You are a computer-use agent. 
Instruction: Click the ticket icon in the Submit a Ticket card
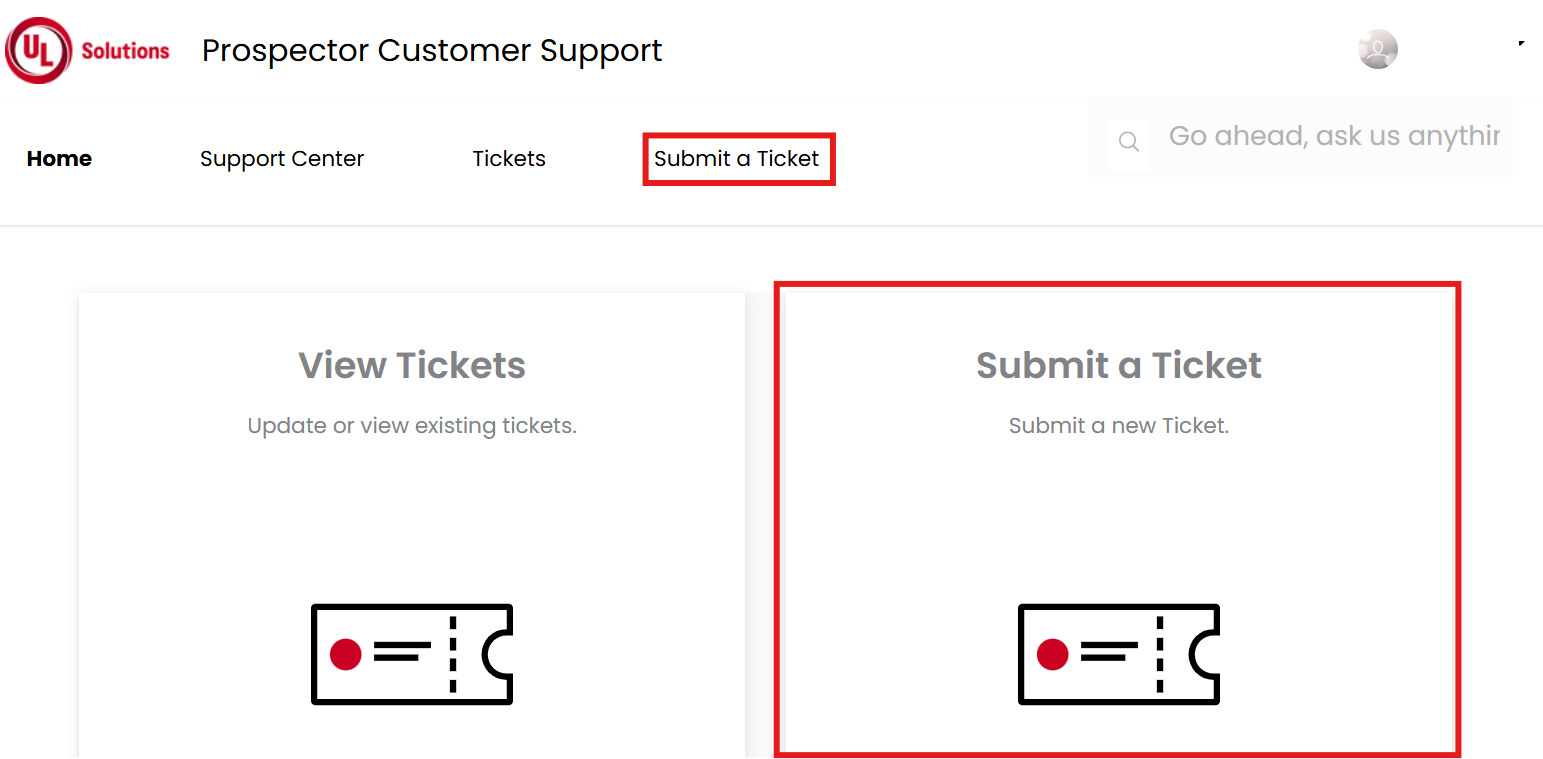(x=1119, y=654)
